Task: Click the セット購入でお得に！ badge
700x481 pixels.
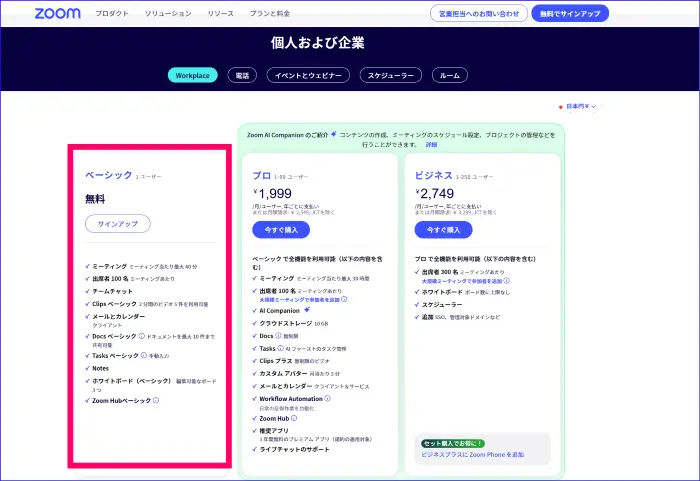Action: point(453,443)
